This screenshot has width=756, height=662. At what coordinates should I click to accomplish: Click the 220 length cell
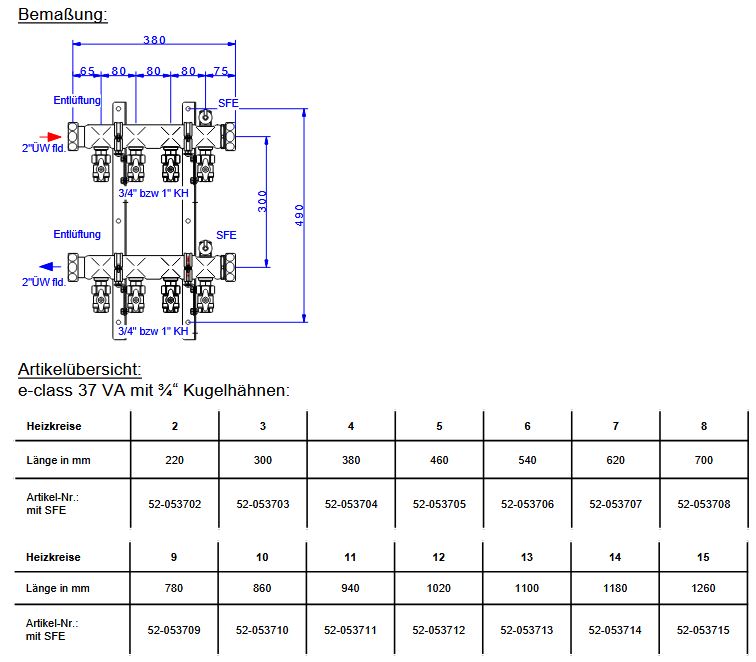(x=175, y=461)
